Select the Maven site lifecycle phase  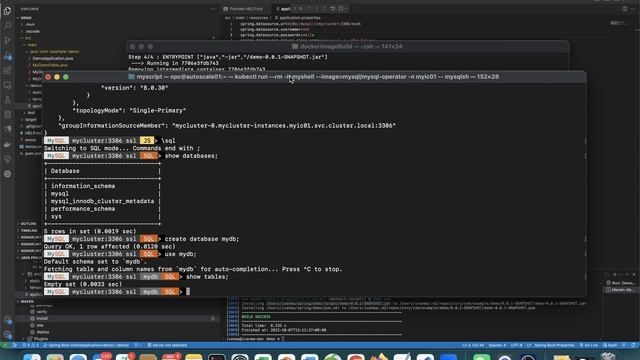click(x=40, y=325)
